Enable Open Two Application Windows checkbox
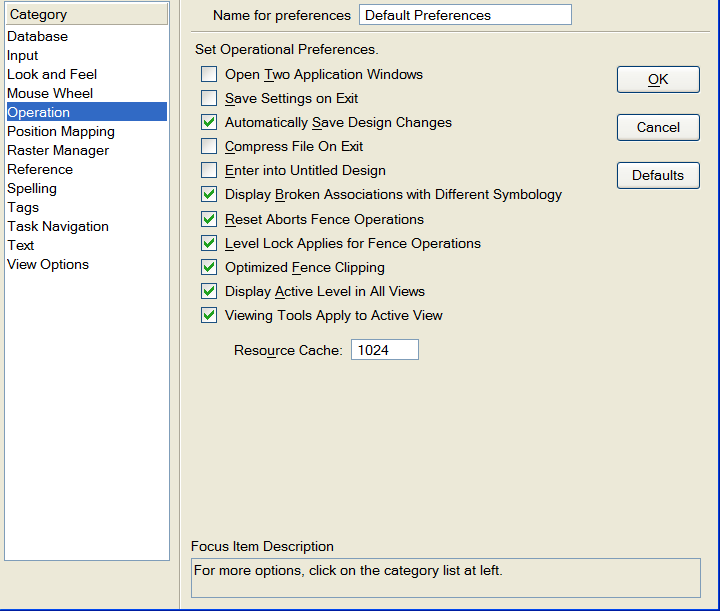720x611 pixels. pyautogui.click(x=209, y=74)
